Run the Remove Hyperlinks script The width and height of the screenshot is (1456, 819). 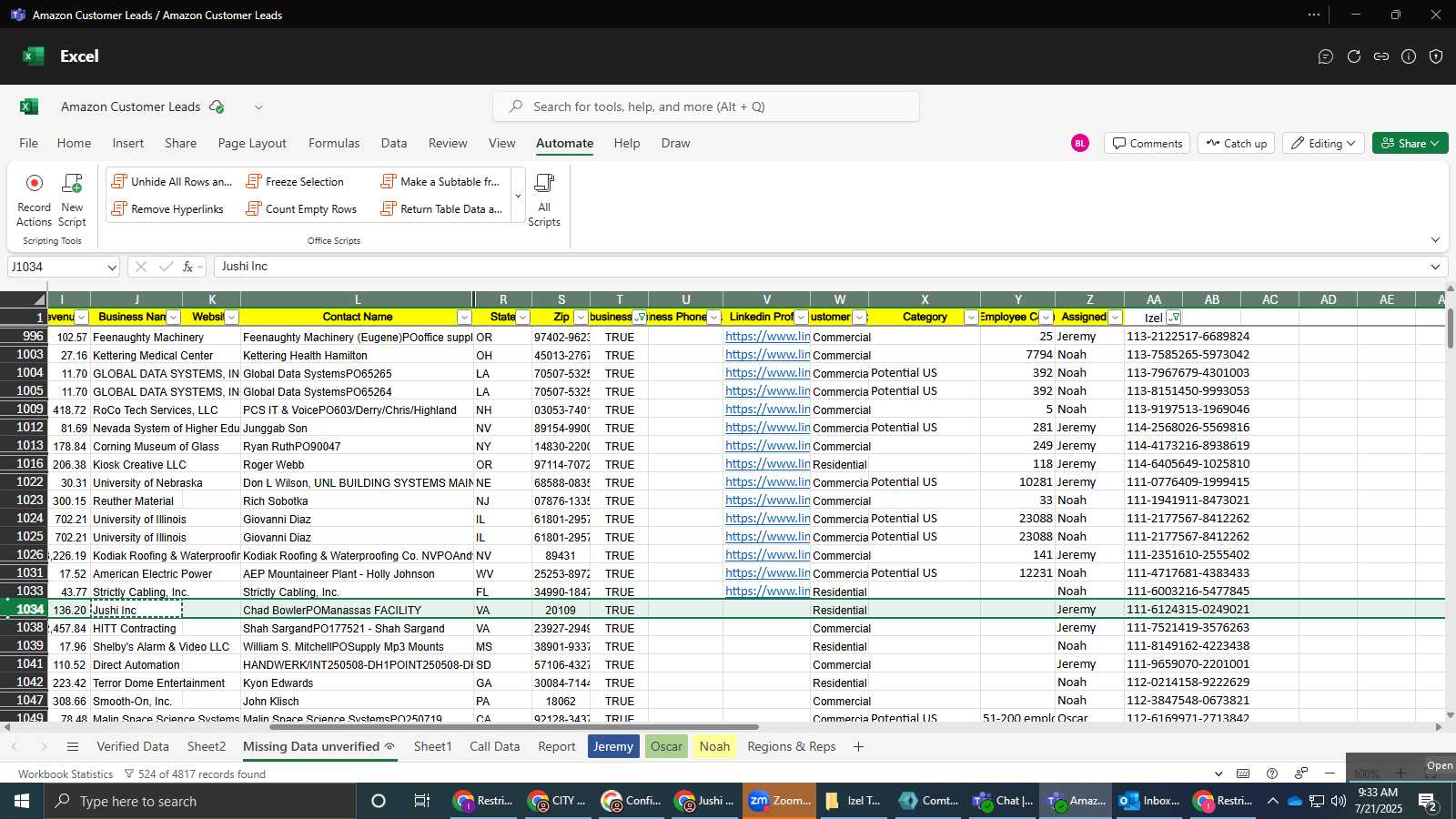167,209
